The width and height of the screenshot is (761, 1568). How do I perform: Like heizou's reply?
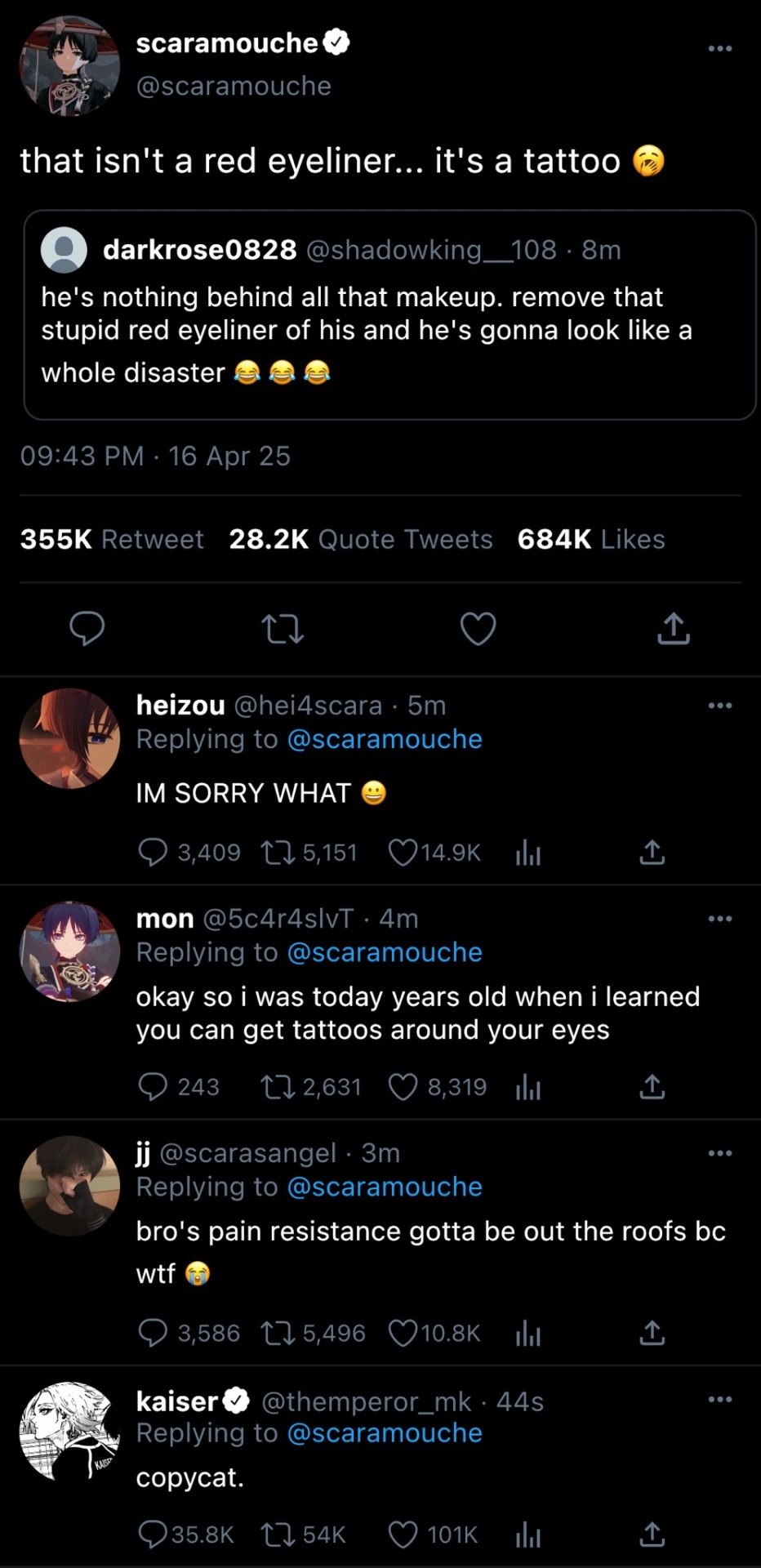[403, 853]
